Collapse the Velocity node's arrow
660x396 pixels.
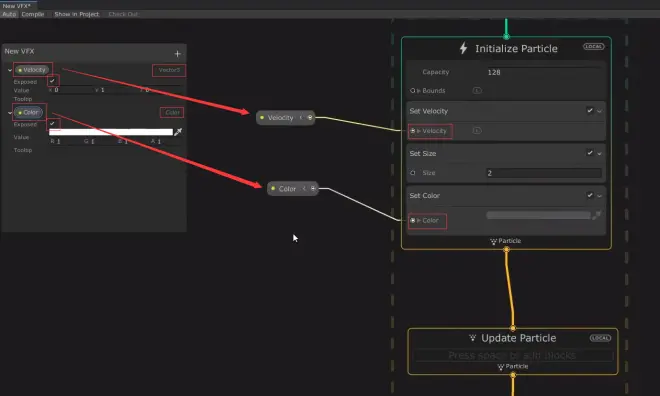[301, 117]
